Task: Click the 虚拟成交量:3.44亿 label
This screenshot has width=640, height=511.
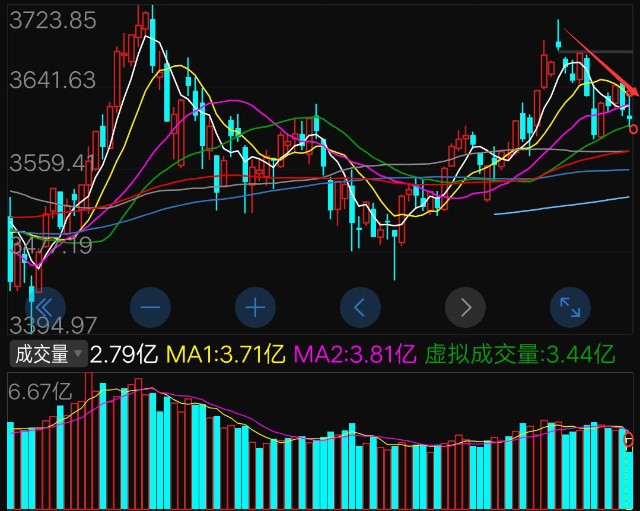Action: [x=520, y=354]
